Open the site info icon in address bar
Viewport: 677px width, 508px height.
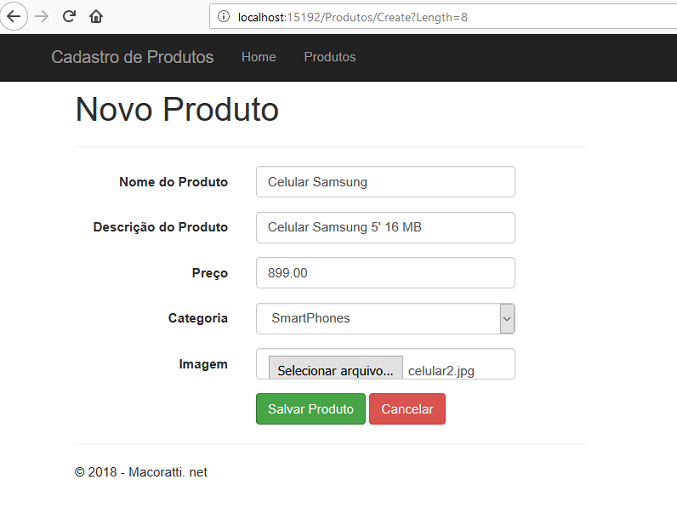223,16
